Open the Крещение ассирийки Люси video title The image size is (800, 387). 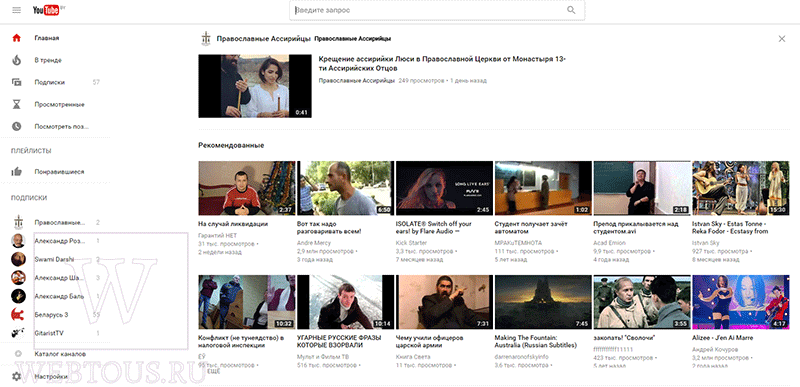pos(442,64)
